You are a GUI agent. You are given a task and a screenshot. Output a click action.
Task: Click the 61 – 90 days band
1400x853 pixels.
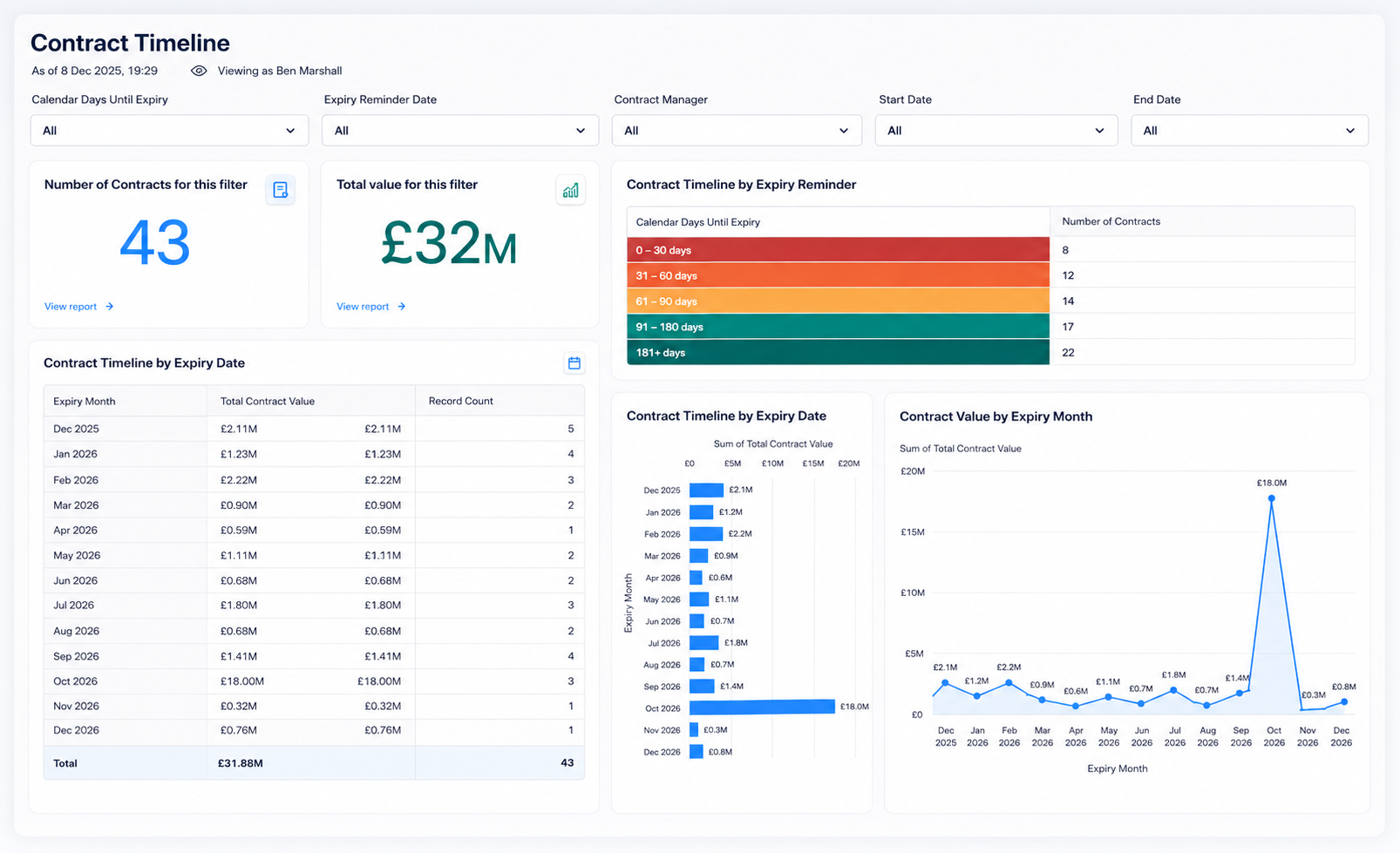click(x=838, y=301)
